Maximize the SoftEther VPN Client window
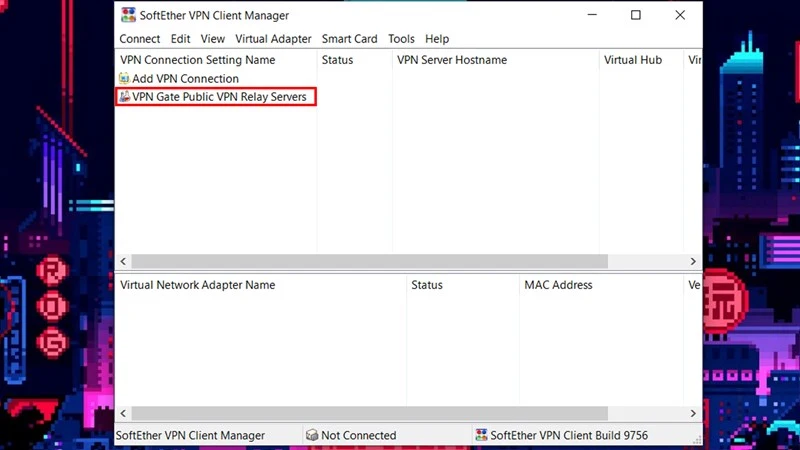 [635, 15]
